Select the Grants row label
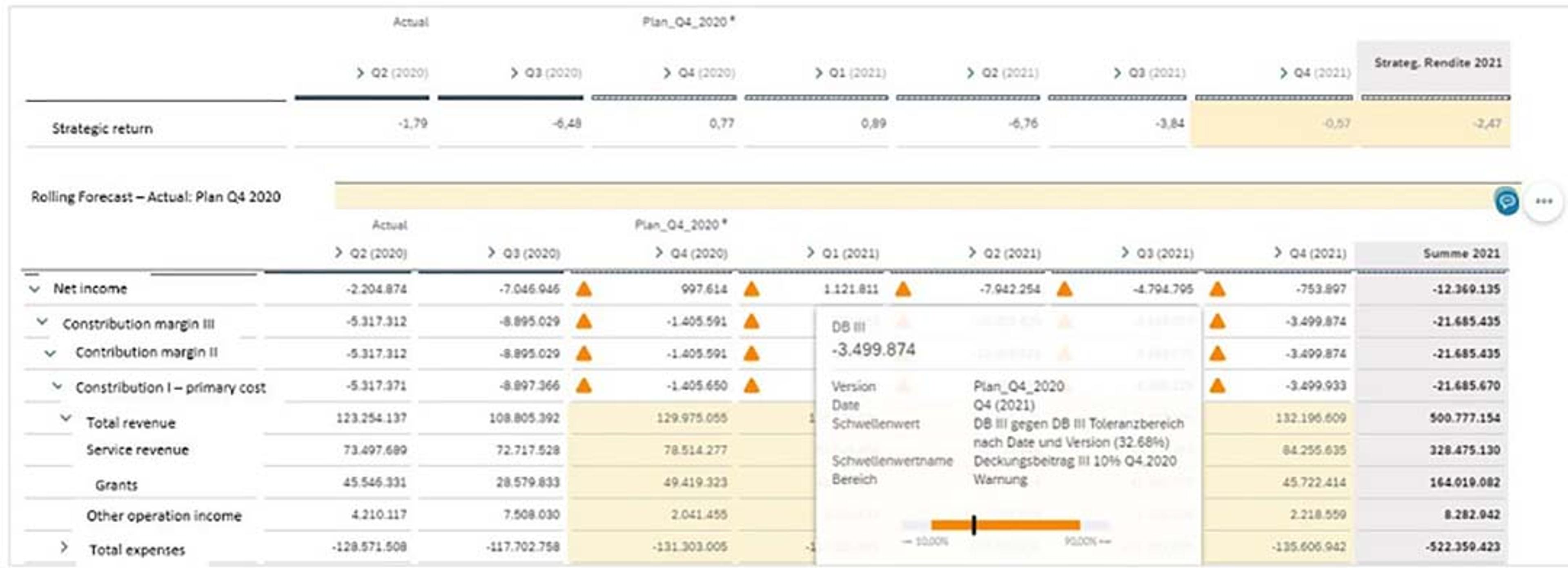Screen dimensions: 1568x568 pyautogui.click(x=116, y=485)
